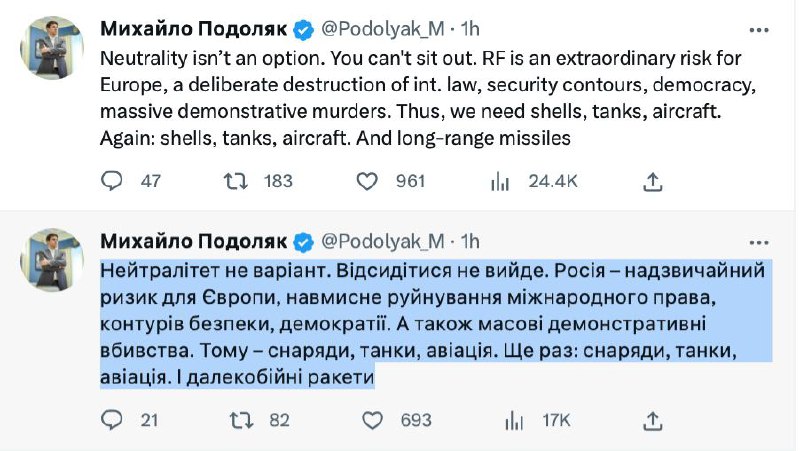The image size is (800, 451).
Task: Like the English neutrality tweet
Action: tap(367, 181)
